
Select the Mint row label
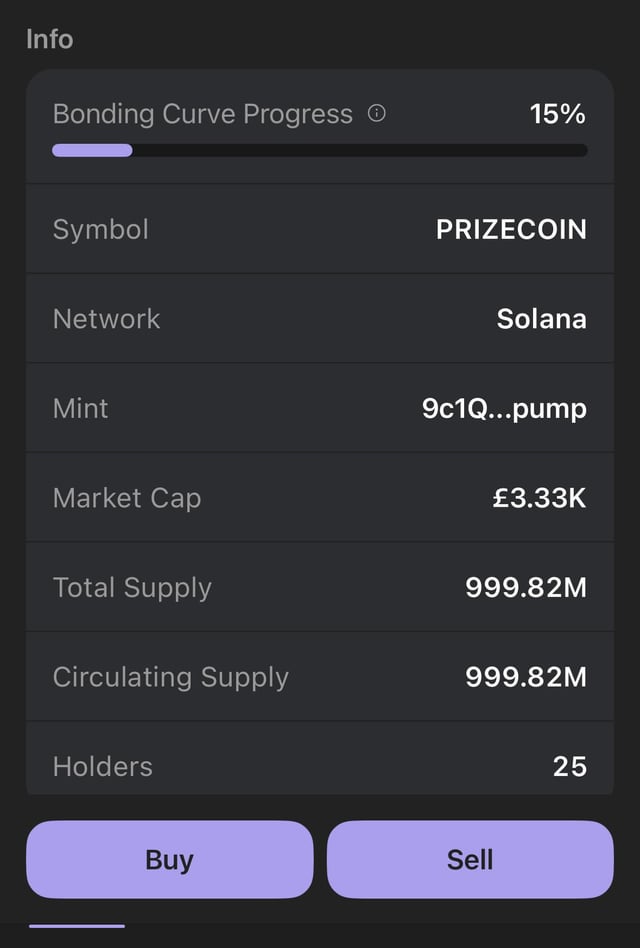80,408
